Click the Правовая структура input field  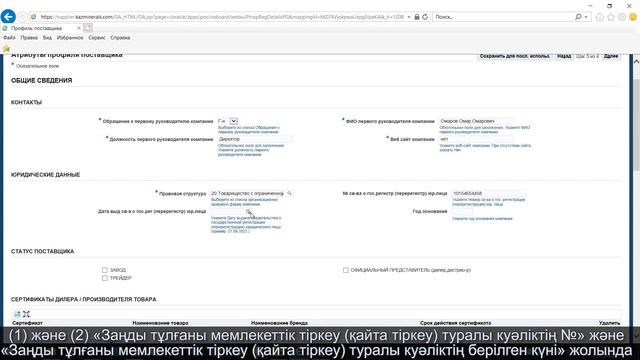[x=247, y=193]
